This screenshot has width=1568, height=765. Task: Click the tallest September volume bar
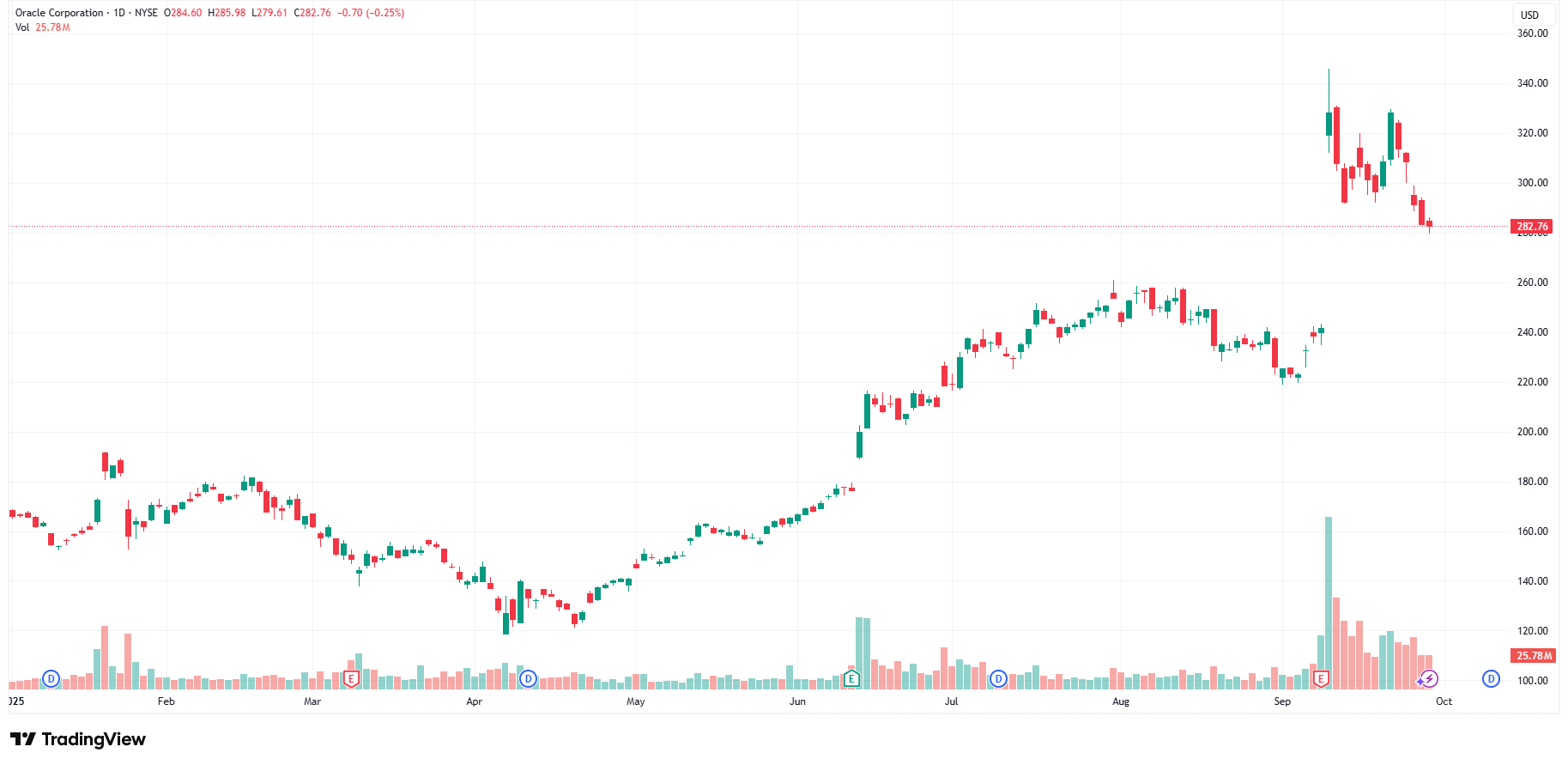[x=1329, y=601]
